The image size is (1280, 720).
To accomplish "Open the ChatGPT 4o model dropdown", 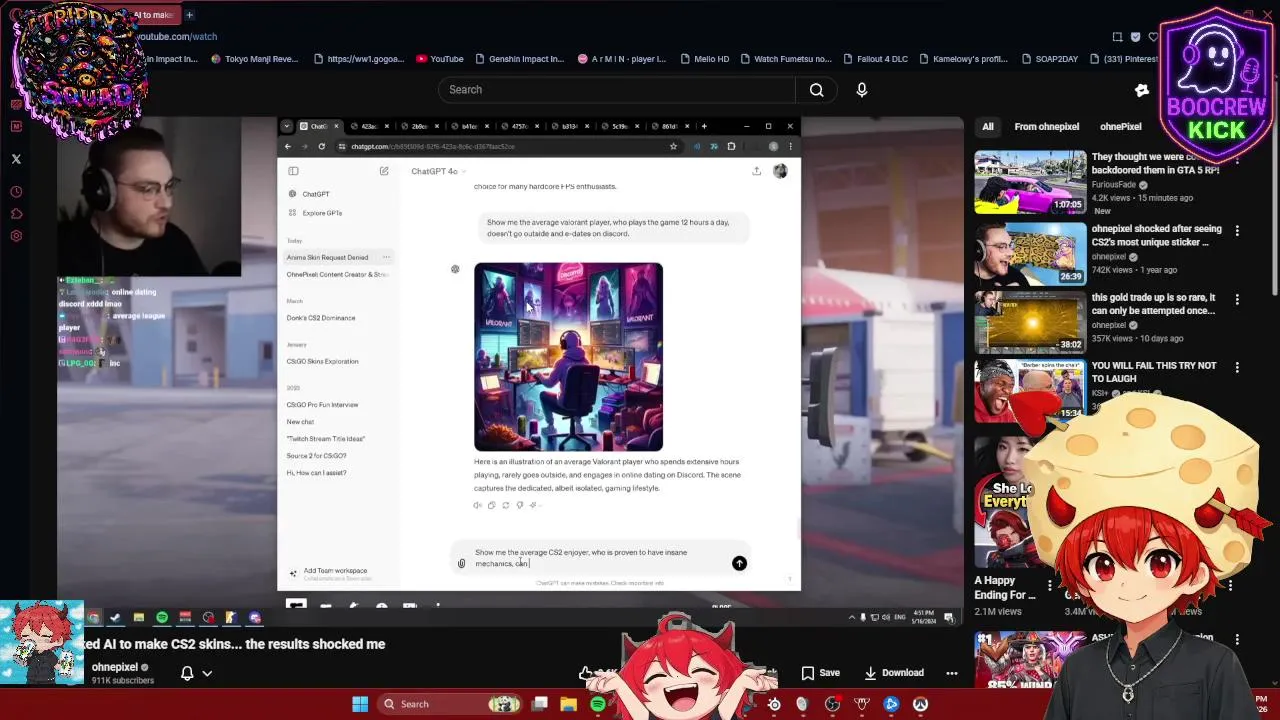I will (438, 171).
